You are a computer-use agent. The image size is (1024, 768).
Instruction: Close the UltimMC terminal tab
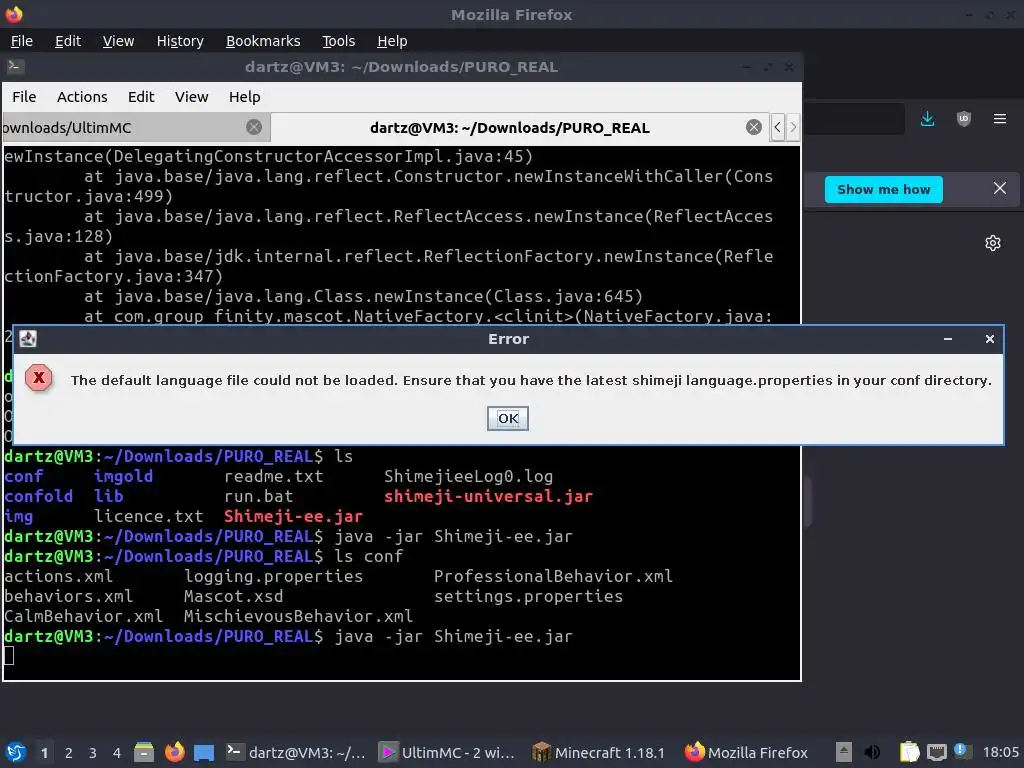point(254,127)
